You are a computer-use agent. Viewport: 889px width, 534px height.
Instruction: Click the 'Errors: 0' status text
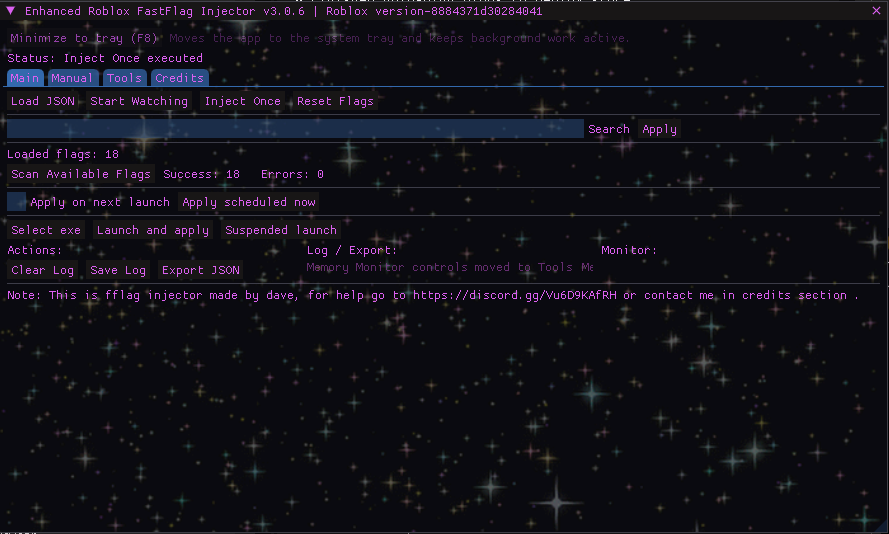click(x=293, y=174)
